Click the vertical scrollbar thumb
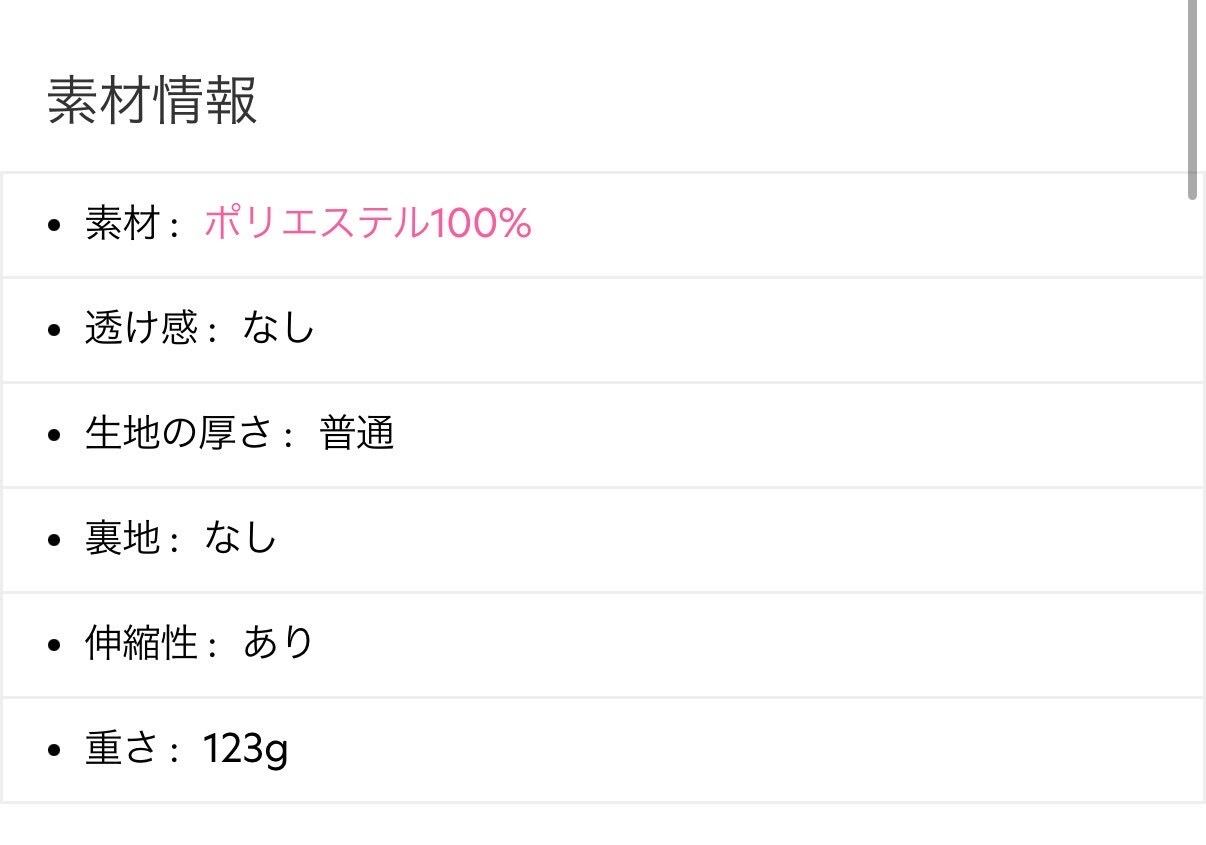 [x=1192, y=100]
